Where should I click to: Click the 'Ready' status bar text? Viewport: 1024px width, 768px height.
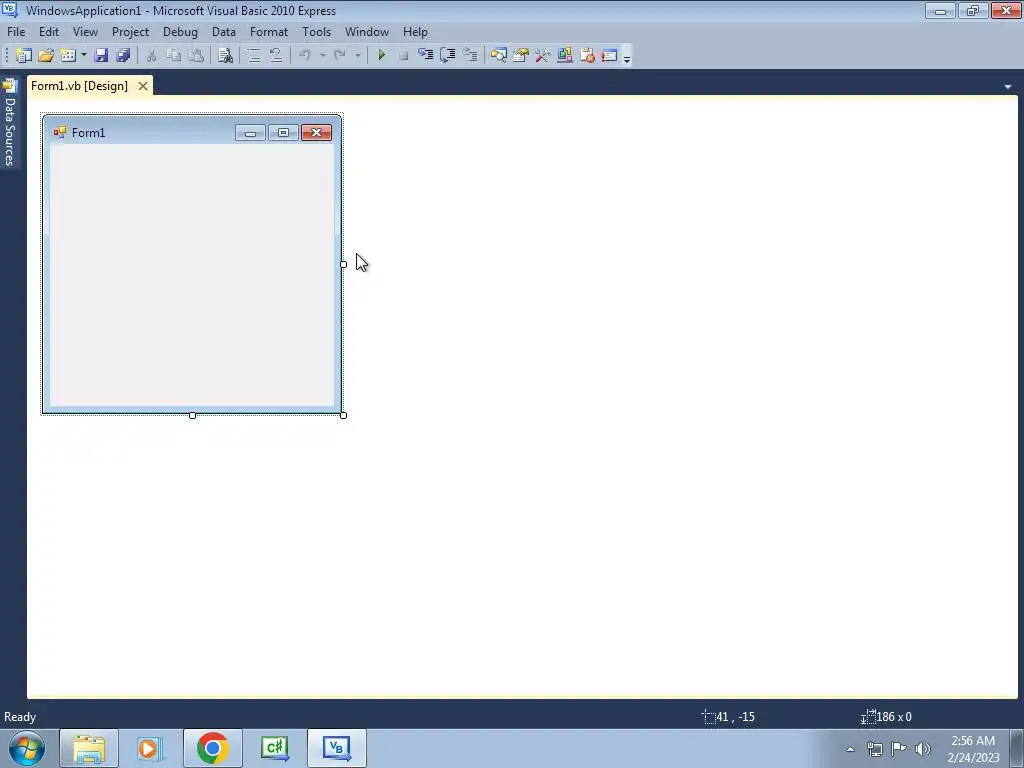point(20,716)
